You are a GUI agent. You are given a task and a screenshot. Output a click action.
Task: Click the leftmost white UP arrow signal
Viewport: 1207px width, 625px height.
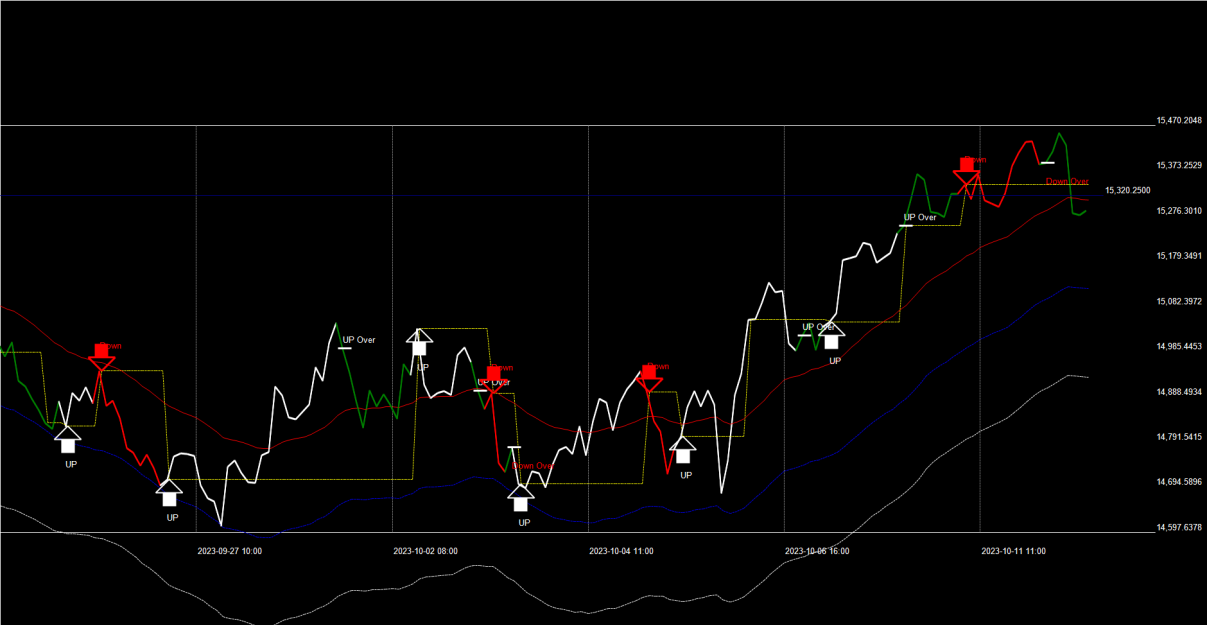(67, 438)
